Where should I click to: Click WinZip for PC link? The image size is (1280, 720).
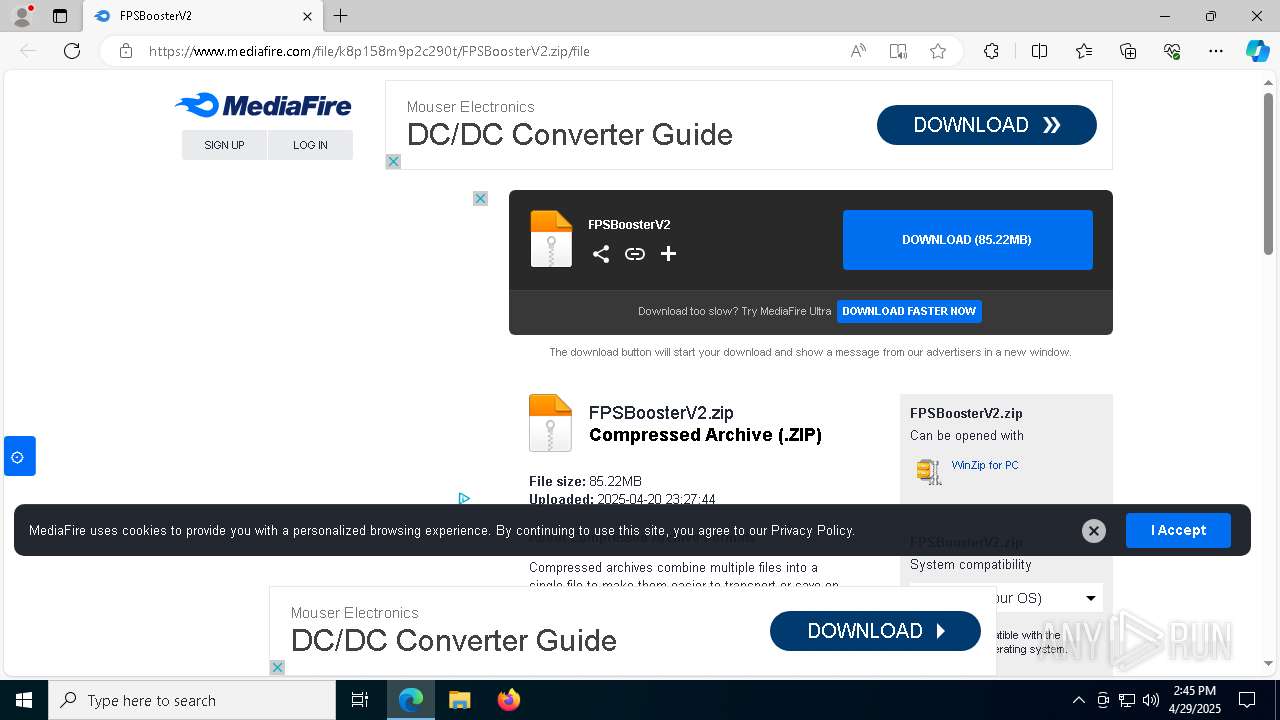[x=985, y=465]
